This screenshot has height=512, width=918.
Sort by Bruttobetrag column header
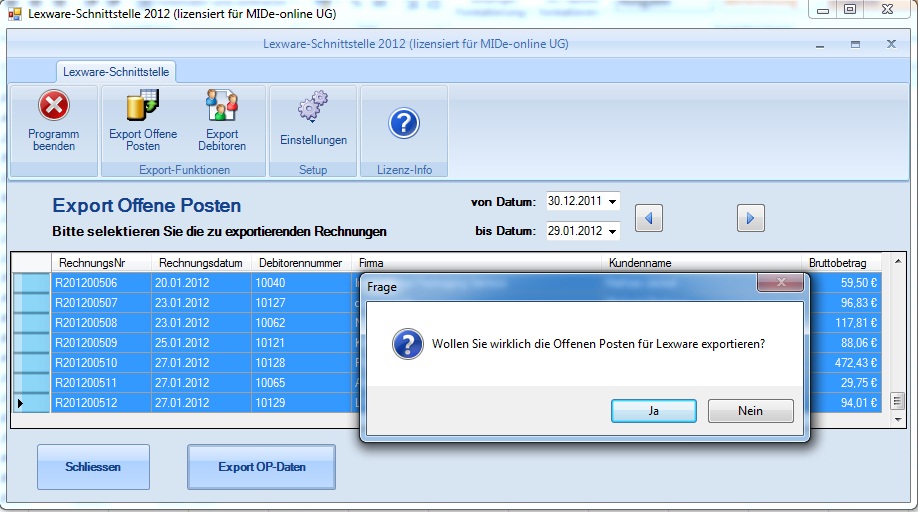(841, 263)
